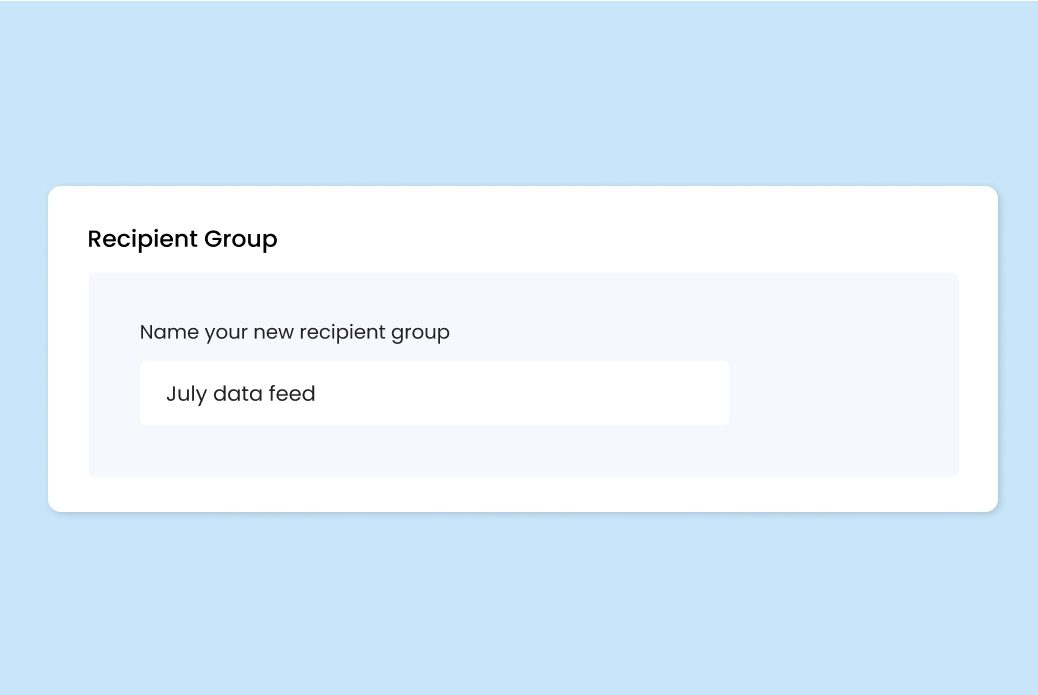The image size is (1038, 695).
Task: Click the blue background below the card
Action: coord(519,600)
